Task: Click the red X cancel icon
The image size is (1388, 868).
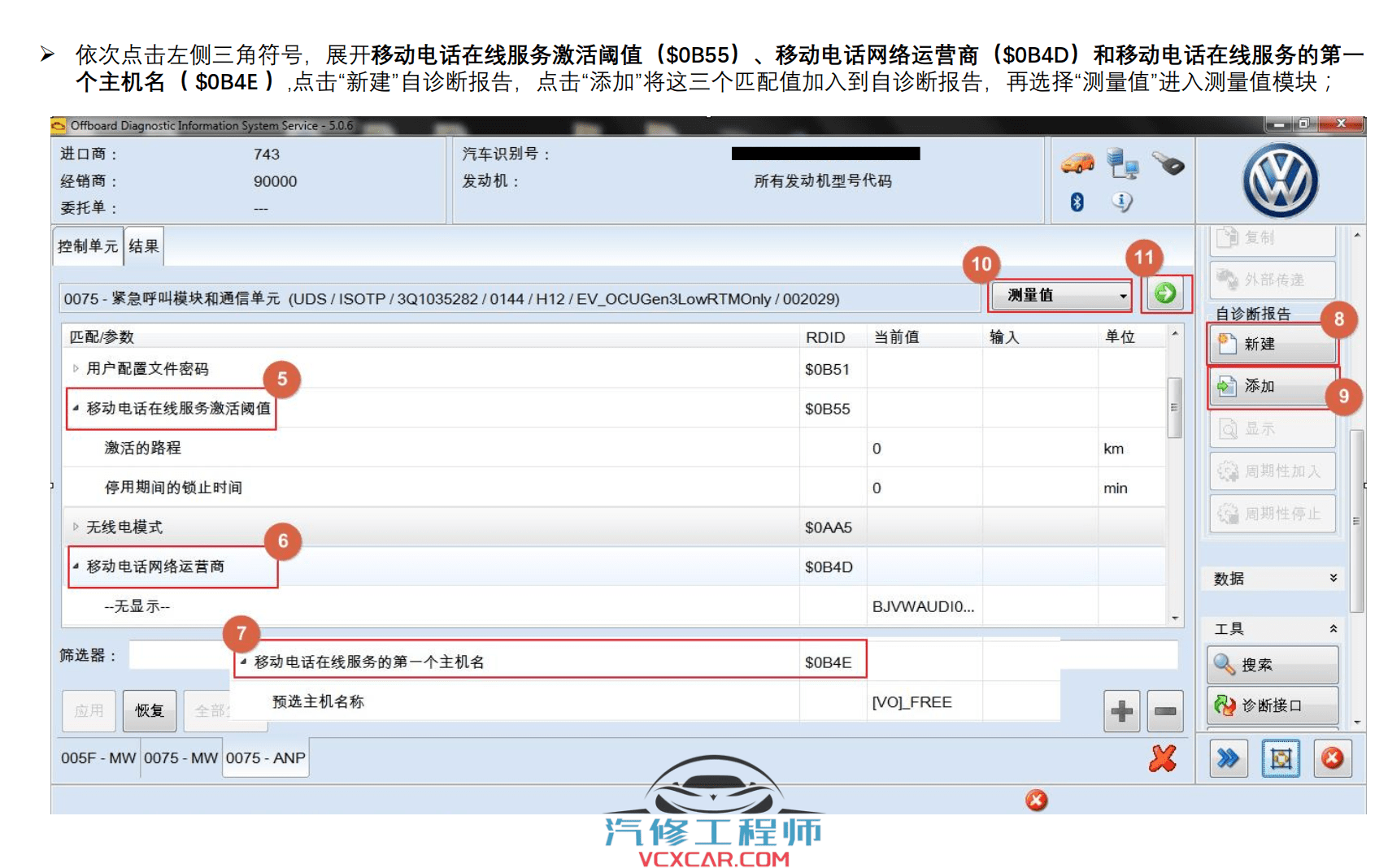Action: tap(1163, 758)
